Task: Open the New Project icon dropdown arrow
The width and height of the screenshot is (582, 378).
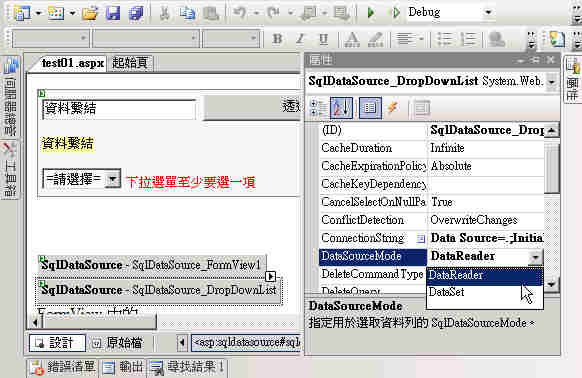Action: tap(38, 13)
